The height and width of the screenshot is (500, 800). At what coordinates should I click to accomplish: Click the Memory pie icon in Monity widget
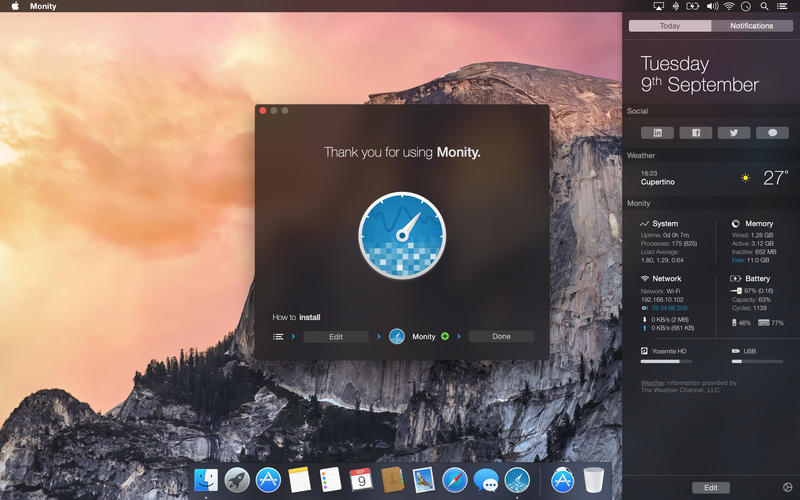(x=736, y=223)
